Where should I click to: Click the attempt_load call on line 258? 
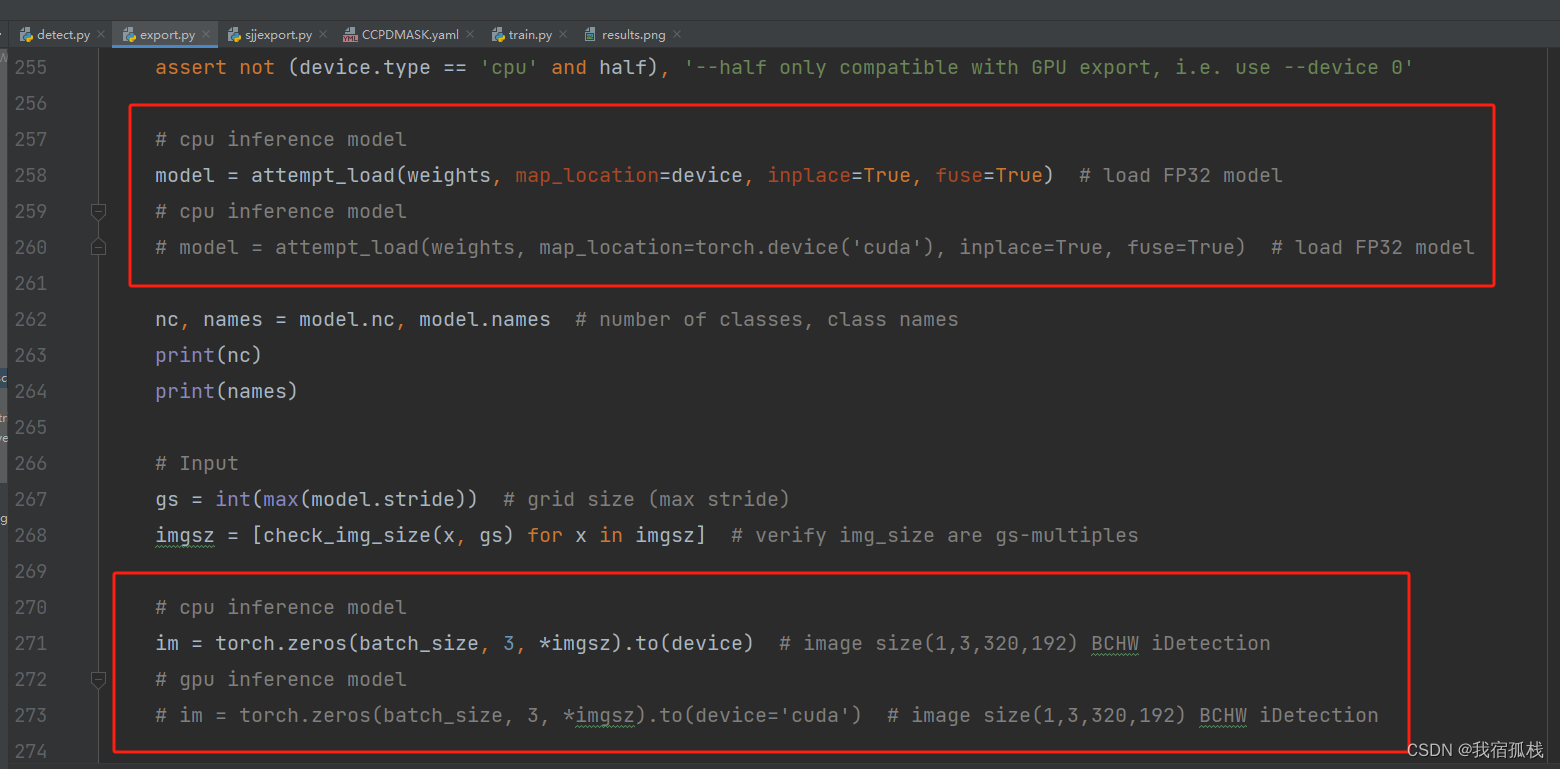point(323,176)
